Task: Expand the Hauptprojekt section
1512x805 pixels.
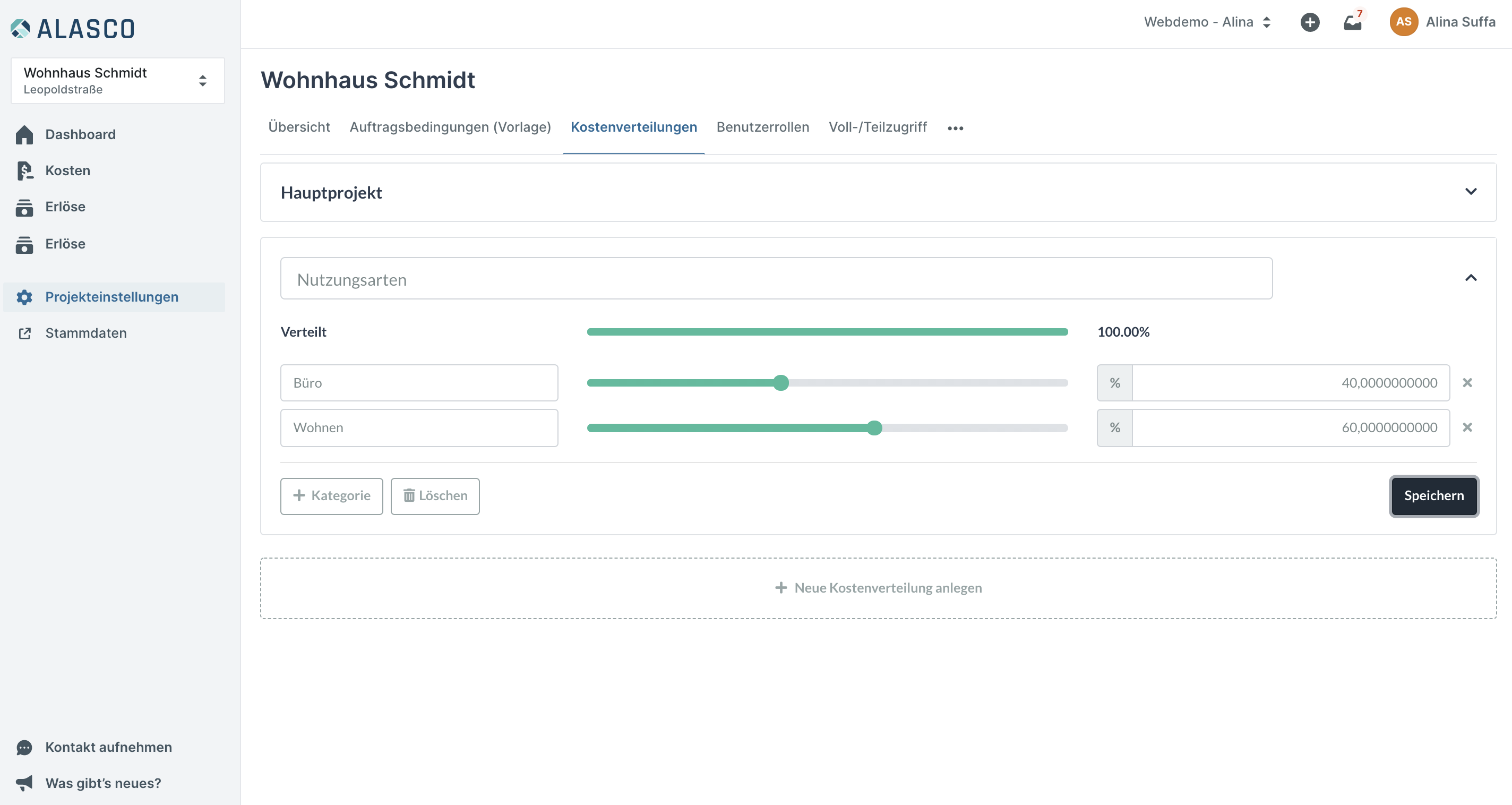Action: [x=1471, y=191]
